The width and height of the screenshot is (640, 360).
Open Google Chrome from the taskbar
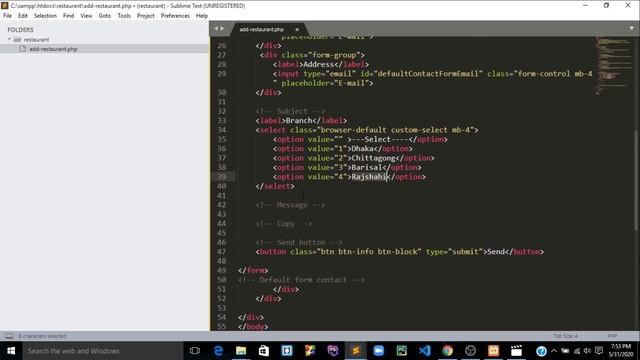pyautogui.click(x=447, y=351)
